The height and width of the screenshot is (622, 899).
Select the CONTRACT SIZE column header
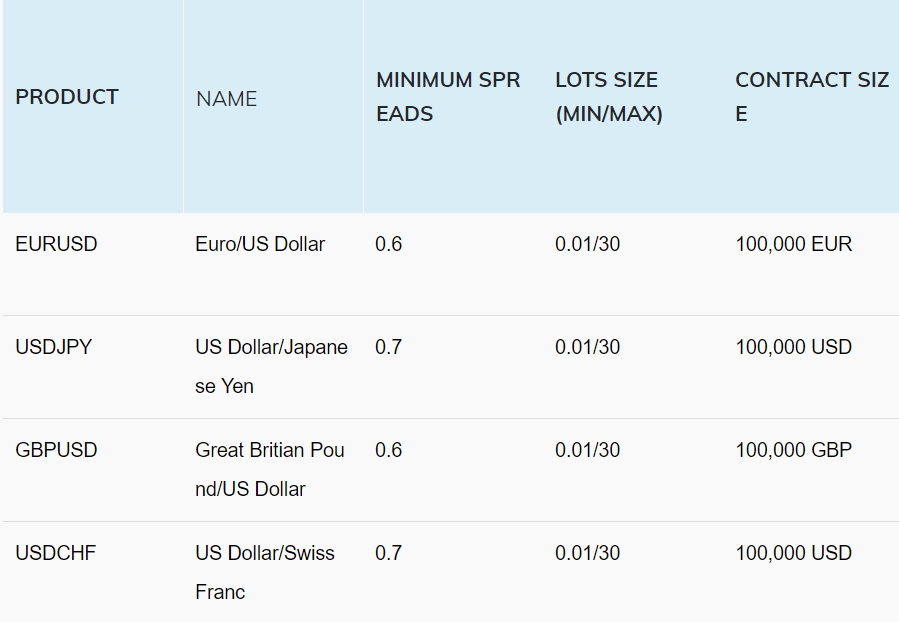pyautogui.click(x=812, y=97)
